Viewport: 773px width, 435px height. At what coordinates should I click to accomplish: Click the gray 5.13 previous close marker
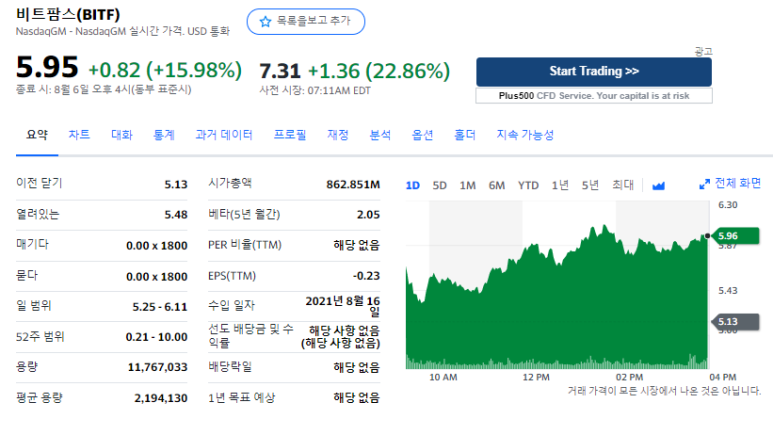click(735, 322)
